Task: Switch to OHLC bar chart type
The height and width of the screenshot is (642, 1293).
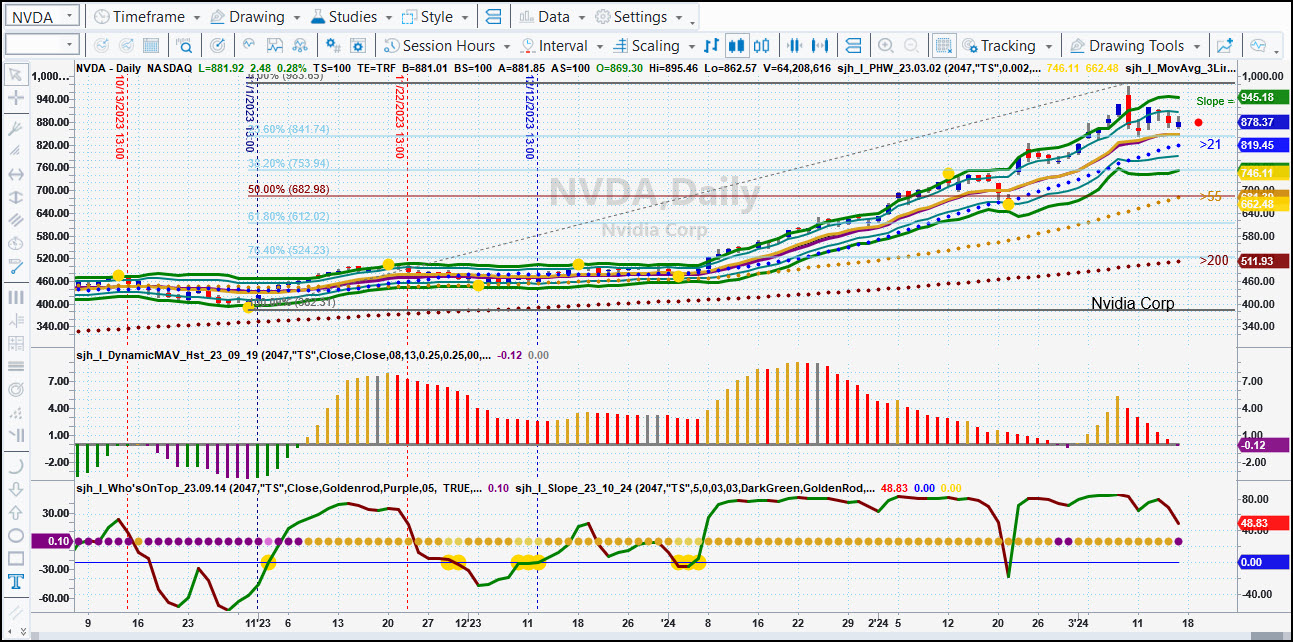Action: [x=712, y=45]
